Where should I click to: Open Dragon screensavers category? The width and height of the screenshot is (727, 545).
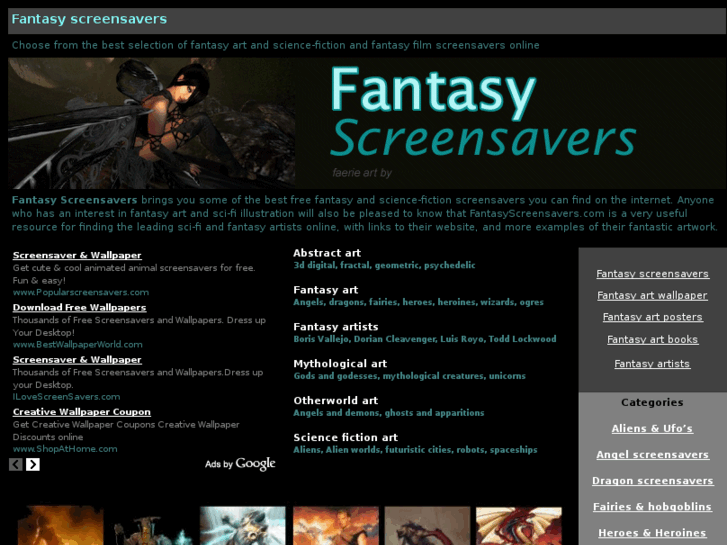(652, 481)
